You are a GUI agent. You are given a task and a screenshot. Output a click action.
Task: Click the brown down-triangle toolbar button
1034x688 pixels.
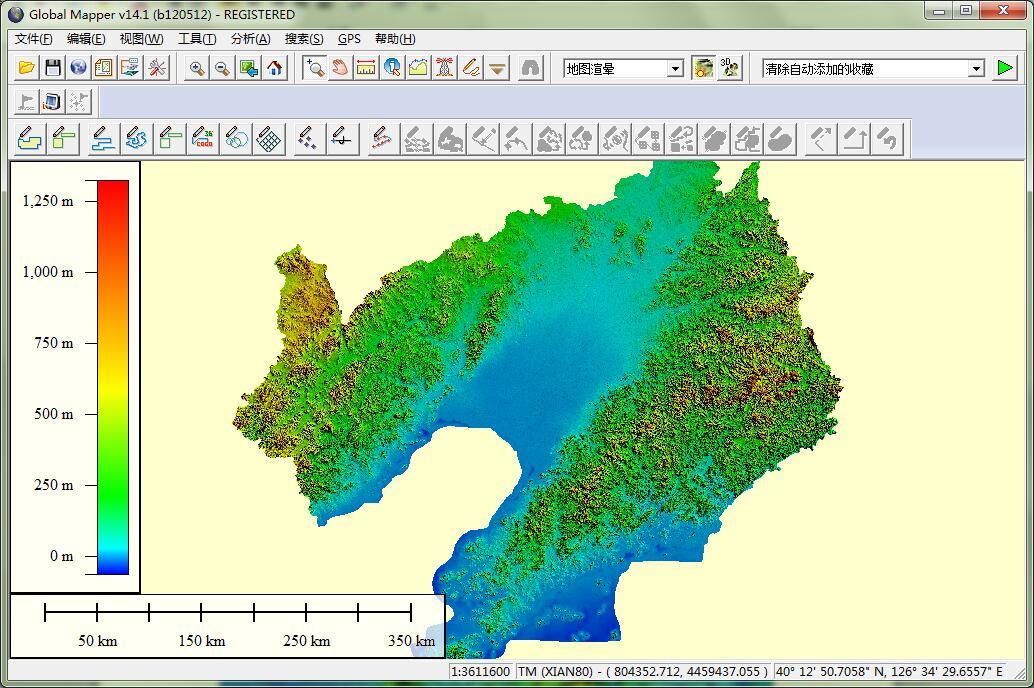coord(497,68)
